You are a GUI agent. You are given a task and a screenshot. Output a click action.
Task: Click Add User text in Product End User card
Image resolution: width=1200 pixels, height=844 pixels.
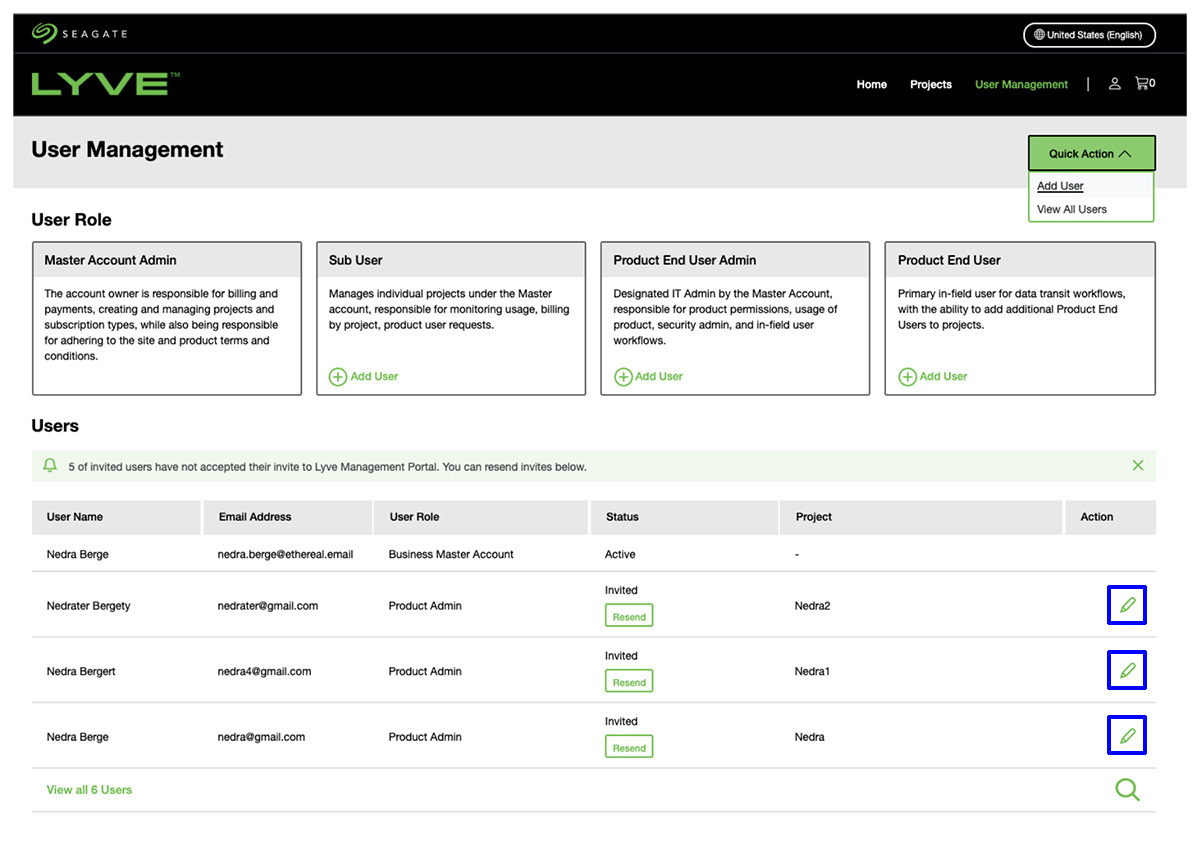click(x=943, y=377)
